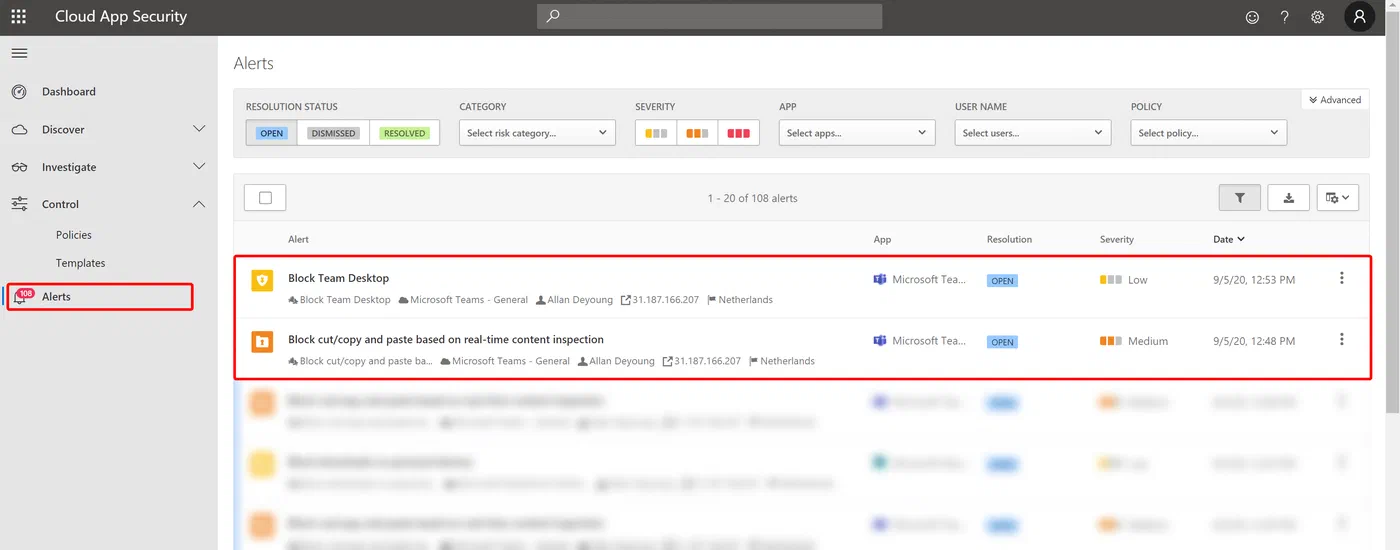Click the orange icon of Block cut/copy alert
This screenshot has width=1400, height=550.
point(262,342)
